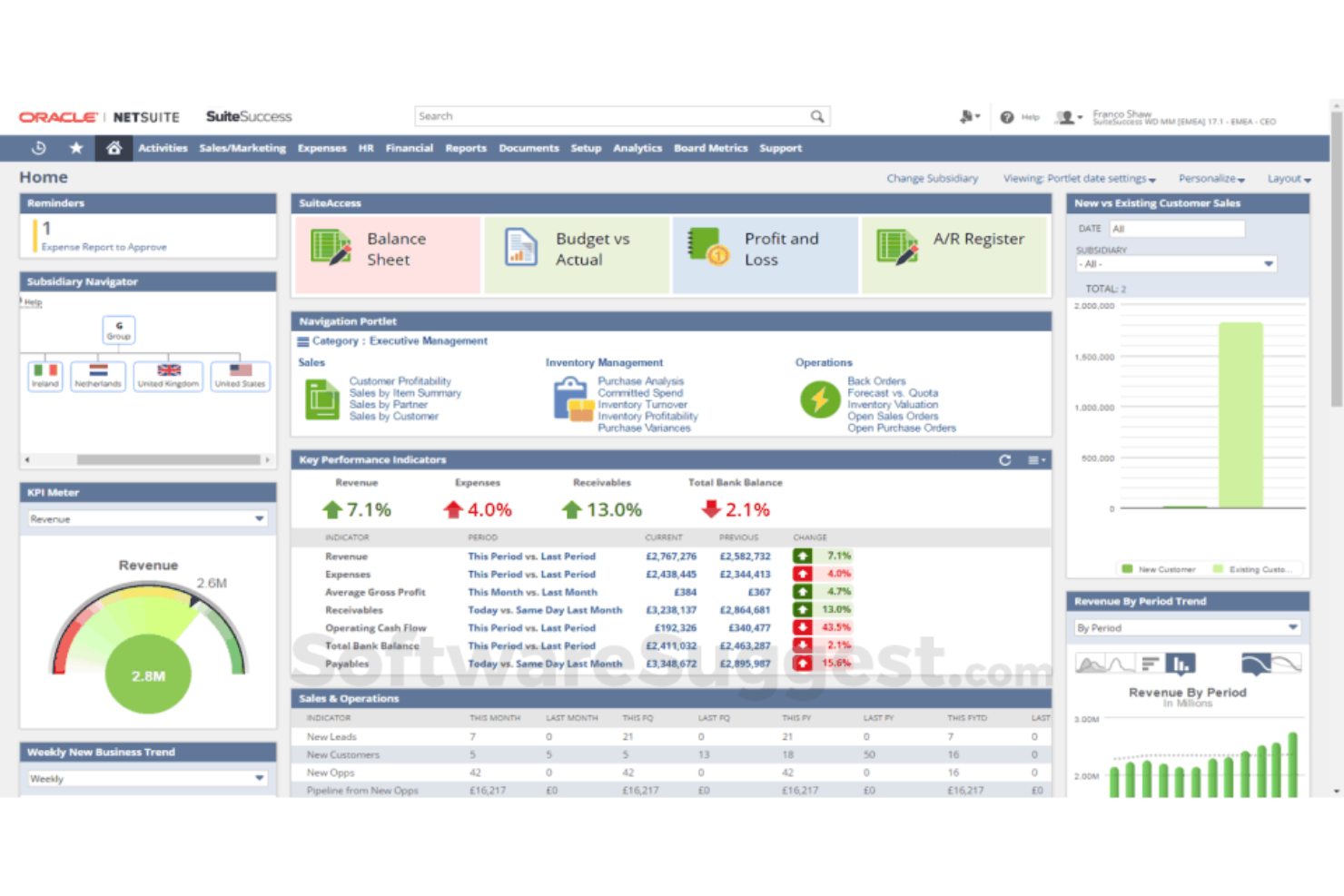The width and height of the screenshot is (1344, 896).
Task: Switch Revenue By Period chart to line view
Action: coord(1118,664)
